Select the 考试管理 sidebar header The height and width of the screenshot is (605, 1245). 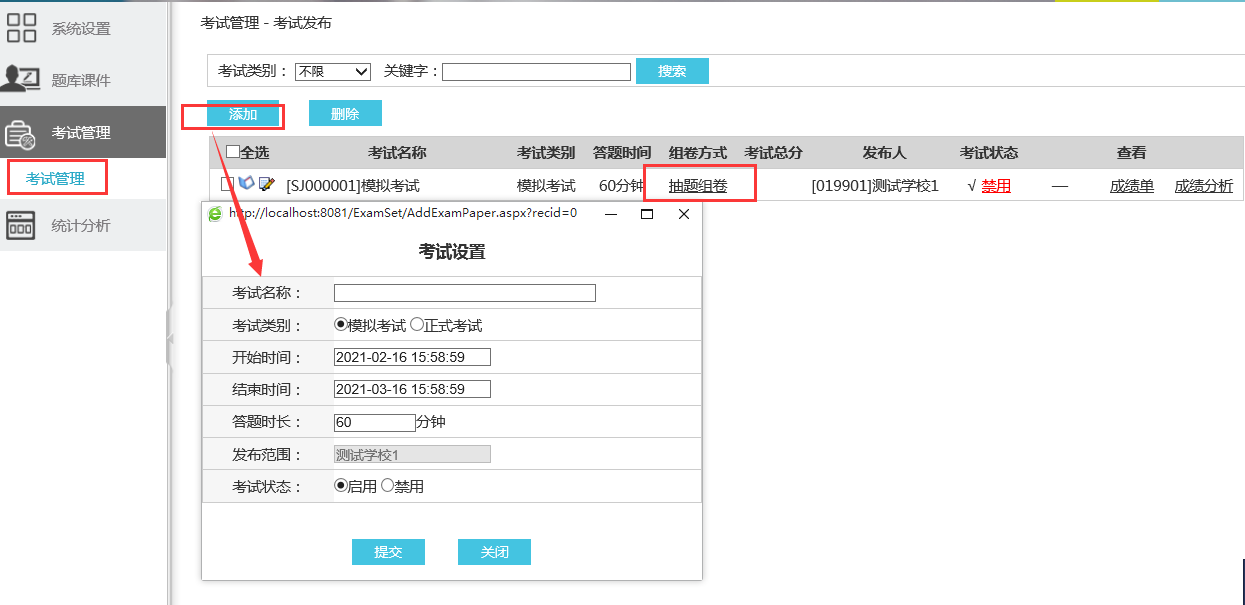[x=83, y=132]
